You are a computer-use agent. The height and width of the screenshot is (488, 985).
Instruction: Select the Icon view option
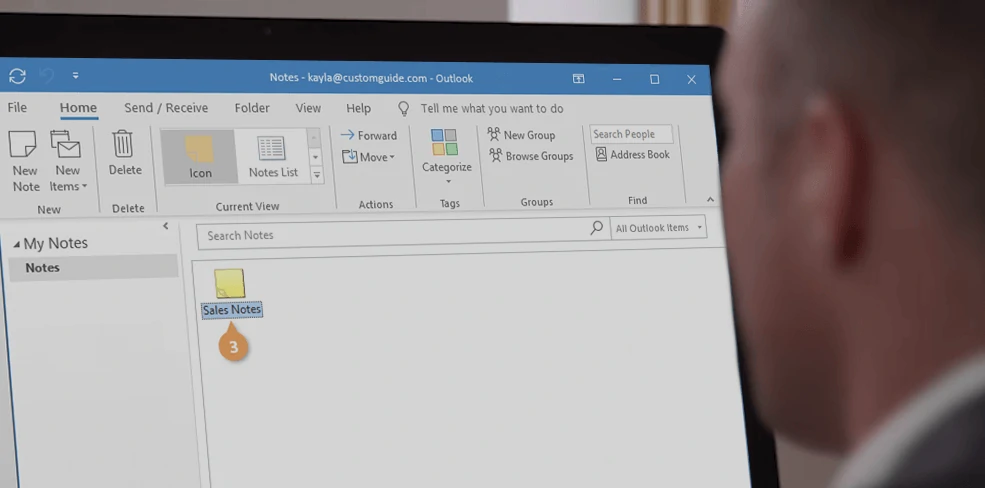[199, 156]
